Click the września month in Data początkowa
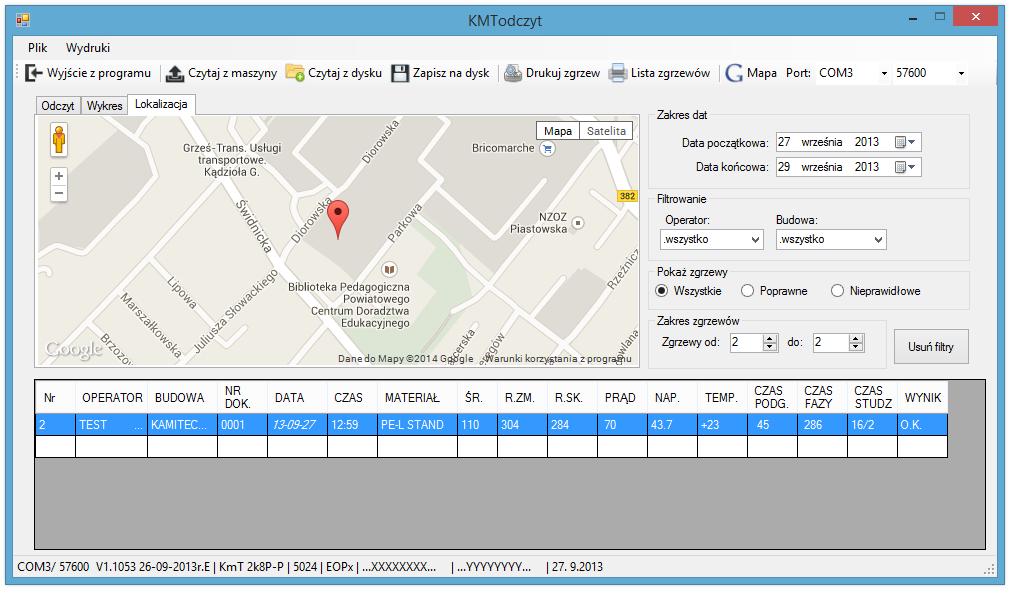Viewport: 1013px width, 597px height. point(822,142)
